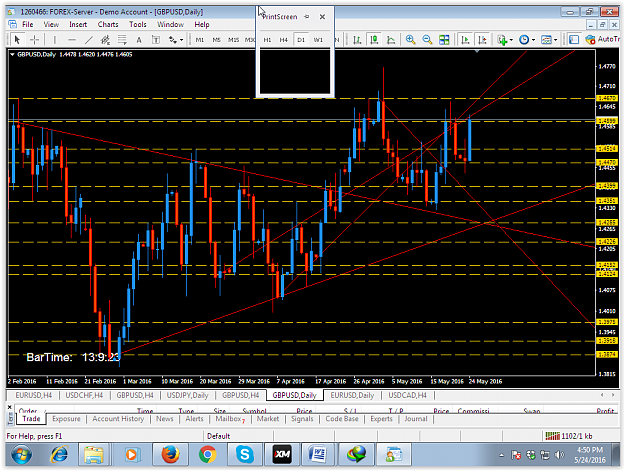Select the equidistant channel tool
The height and width of the screenshot is (471, 625).
(x=105, y=39)
